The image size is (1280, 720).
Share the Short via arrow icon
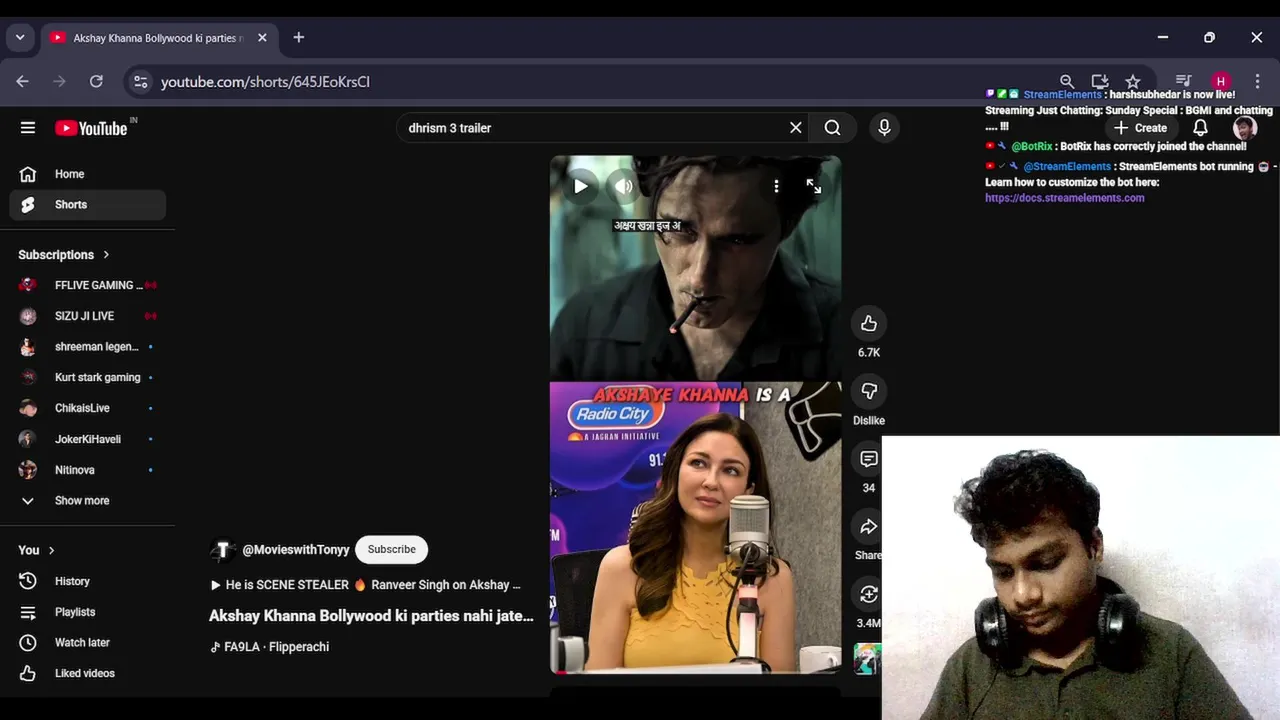869,527
